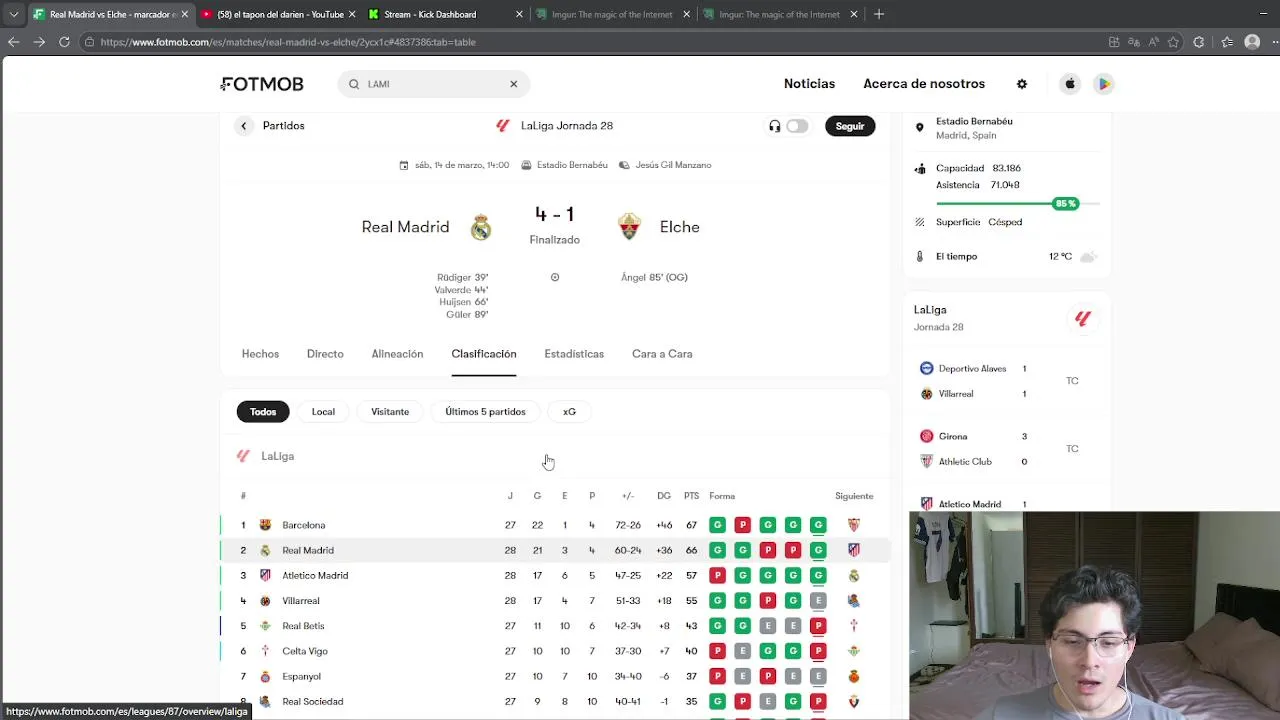Screen dimensions: 1280x720
Task: Click Atletico Madrid's next-opponent crest in Siguiente column
Action: pyautogui.click(x=854, y=575)
